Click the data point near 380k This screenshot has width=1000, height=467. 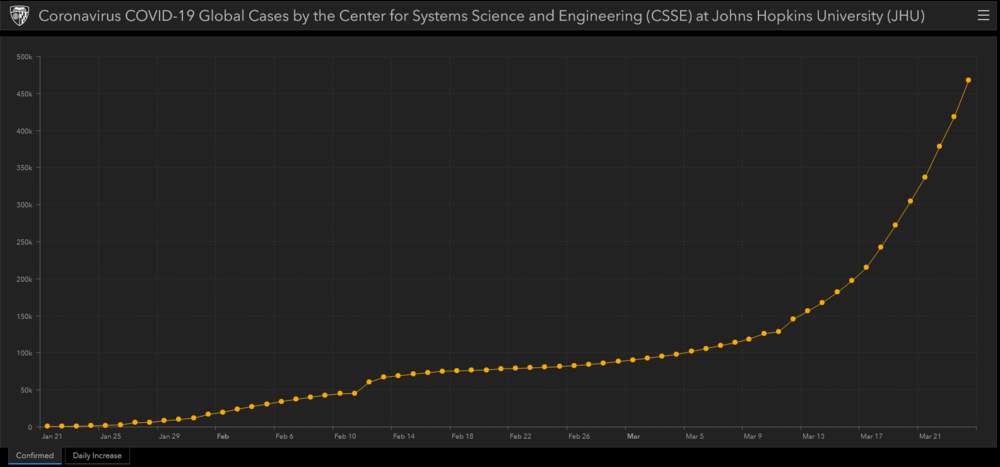coord(939,146)
